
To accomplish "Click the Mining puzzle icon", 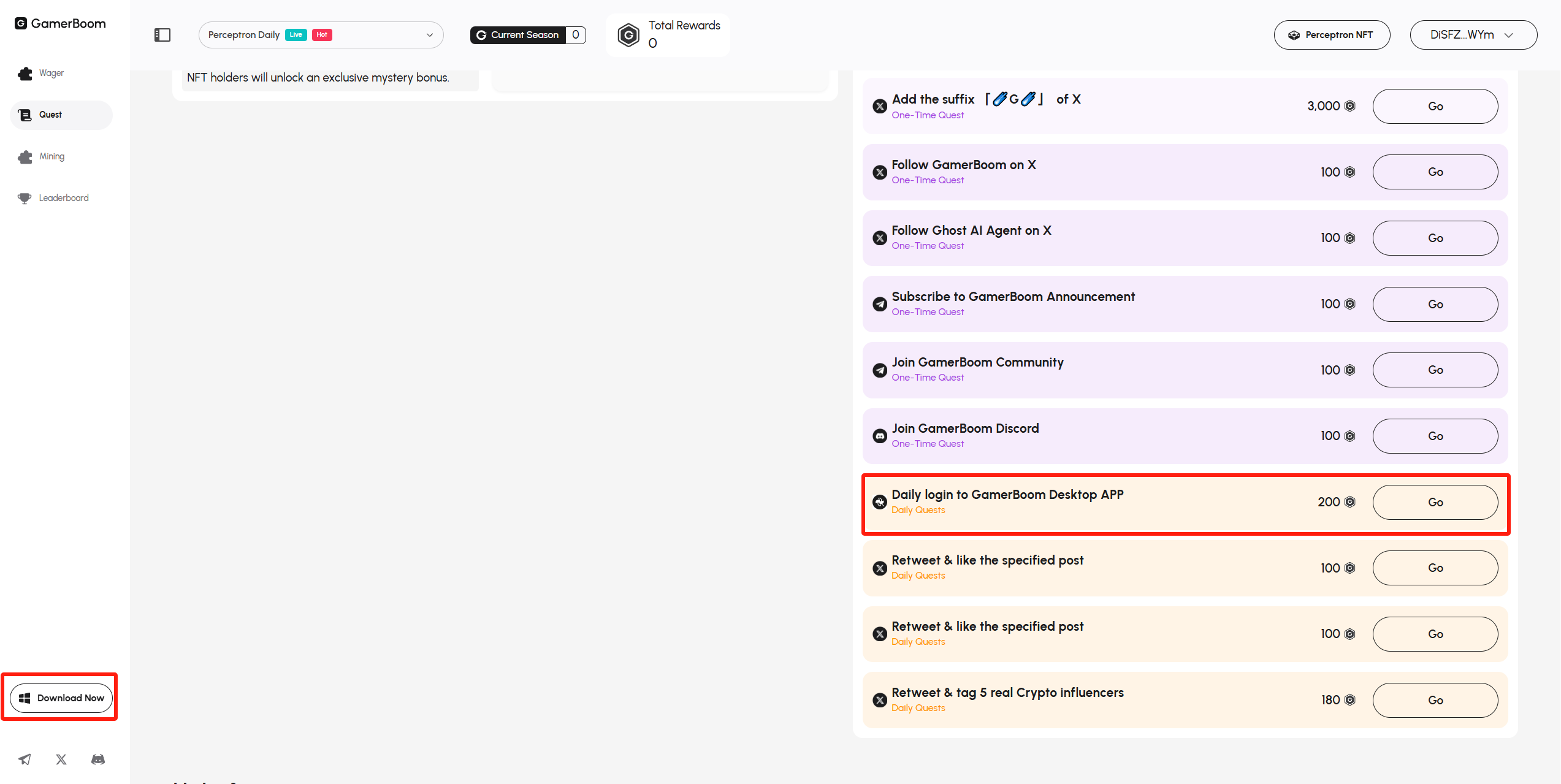I will coord(25,157).
